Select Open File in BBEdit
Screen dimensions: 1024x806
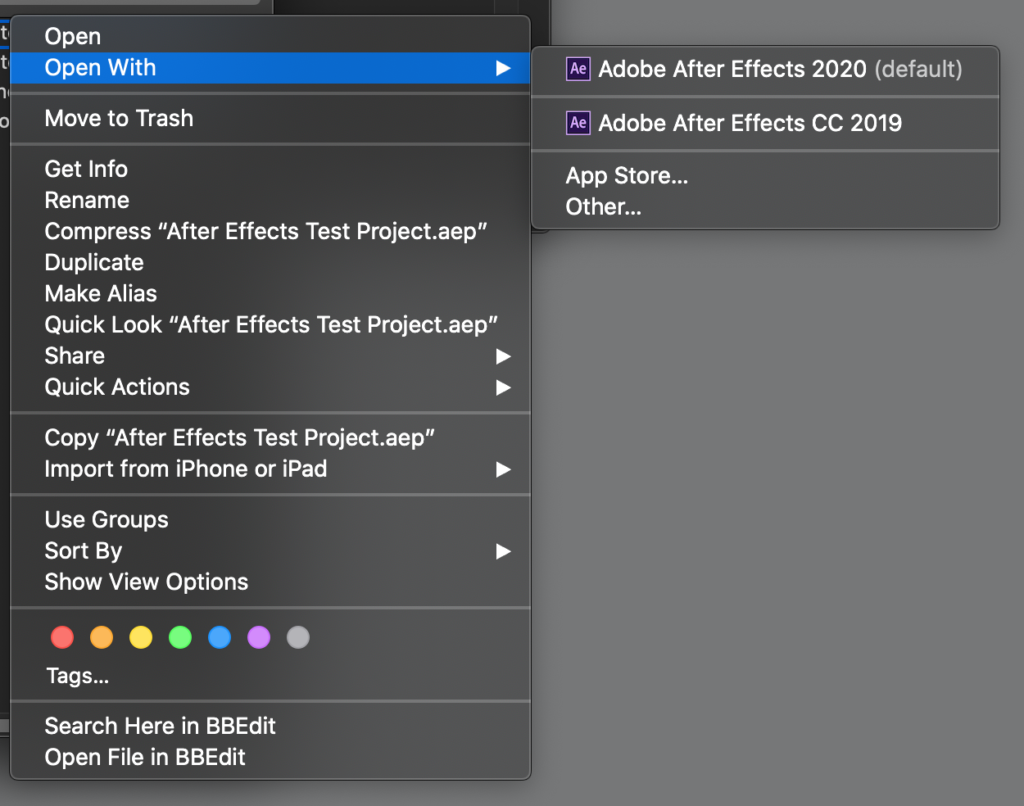pyautogui.click(x=270, y=758)
